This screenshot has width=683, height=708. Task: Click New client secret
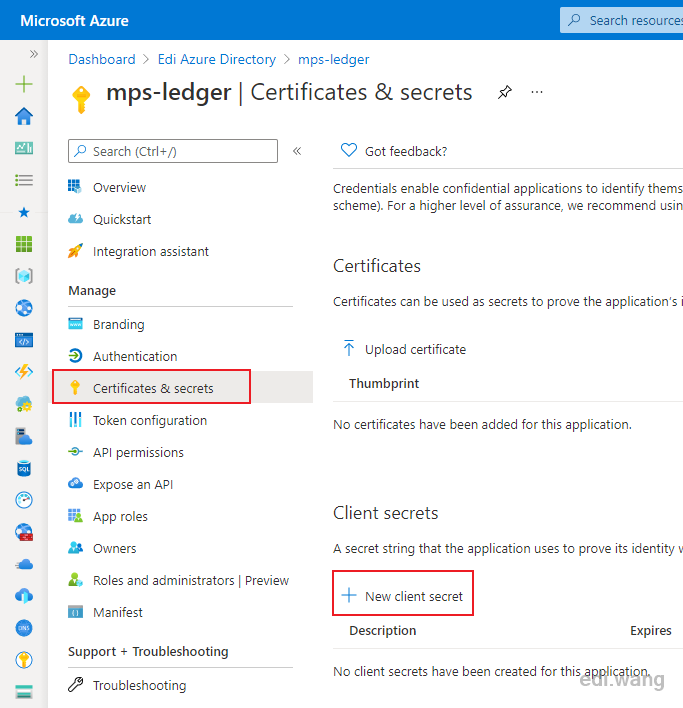click(403, 596)
